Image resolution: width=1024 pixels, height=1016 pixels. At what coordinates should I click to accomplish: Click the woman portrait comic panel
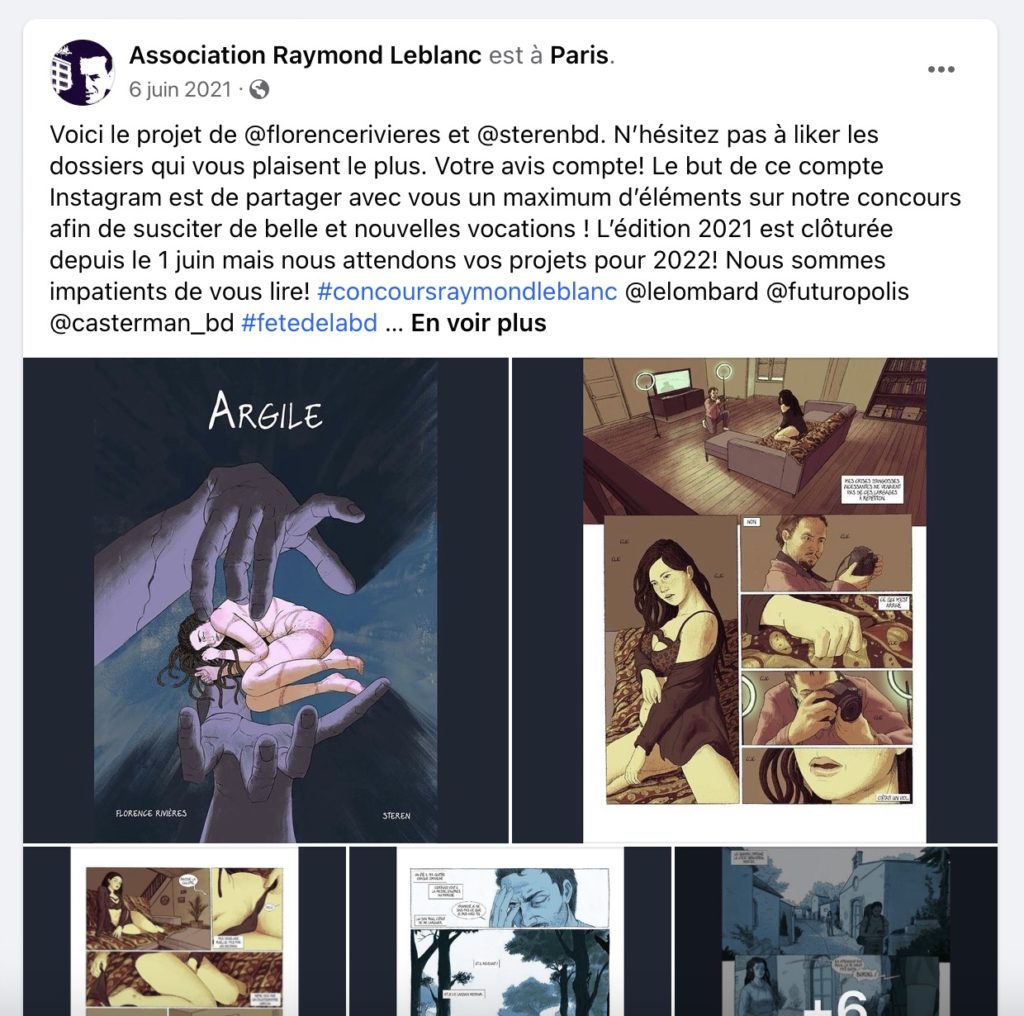coord(671,659)
